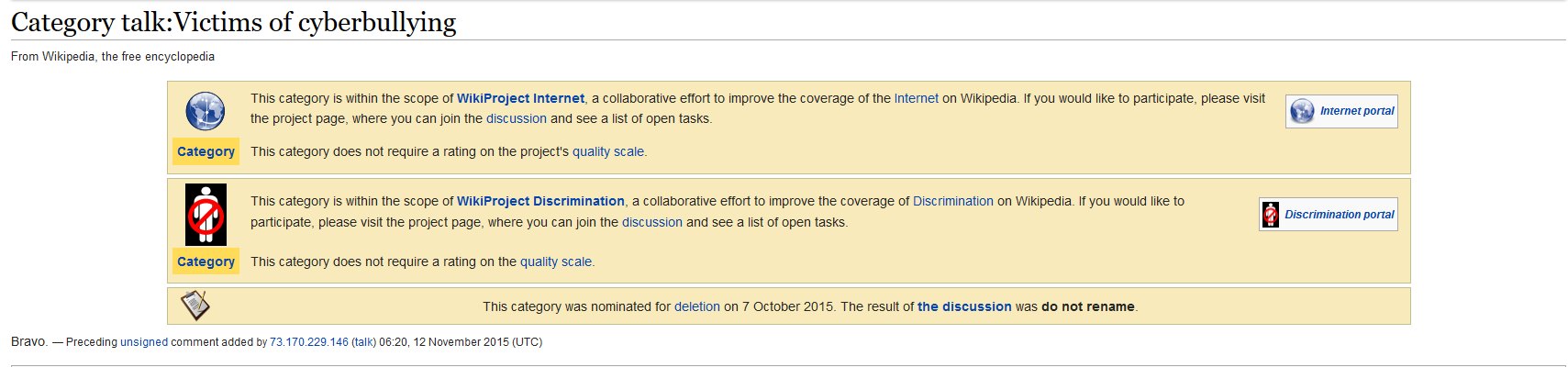Click Category label in Internet banner
Viewport: 1568px width, 367px height.
(206, 151)
